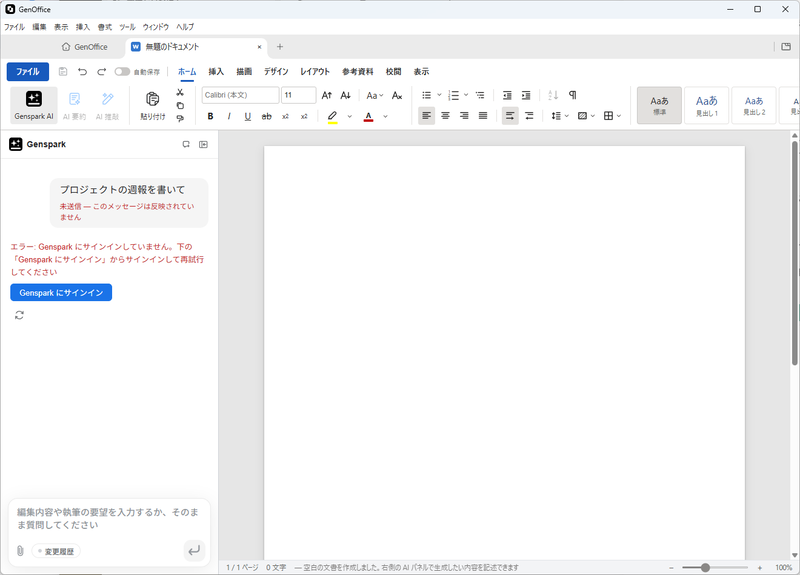The width and height of the screenshot is (800, 575).
Task: Undo the last action
Action: click(82, 71)
